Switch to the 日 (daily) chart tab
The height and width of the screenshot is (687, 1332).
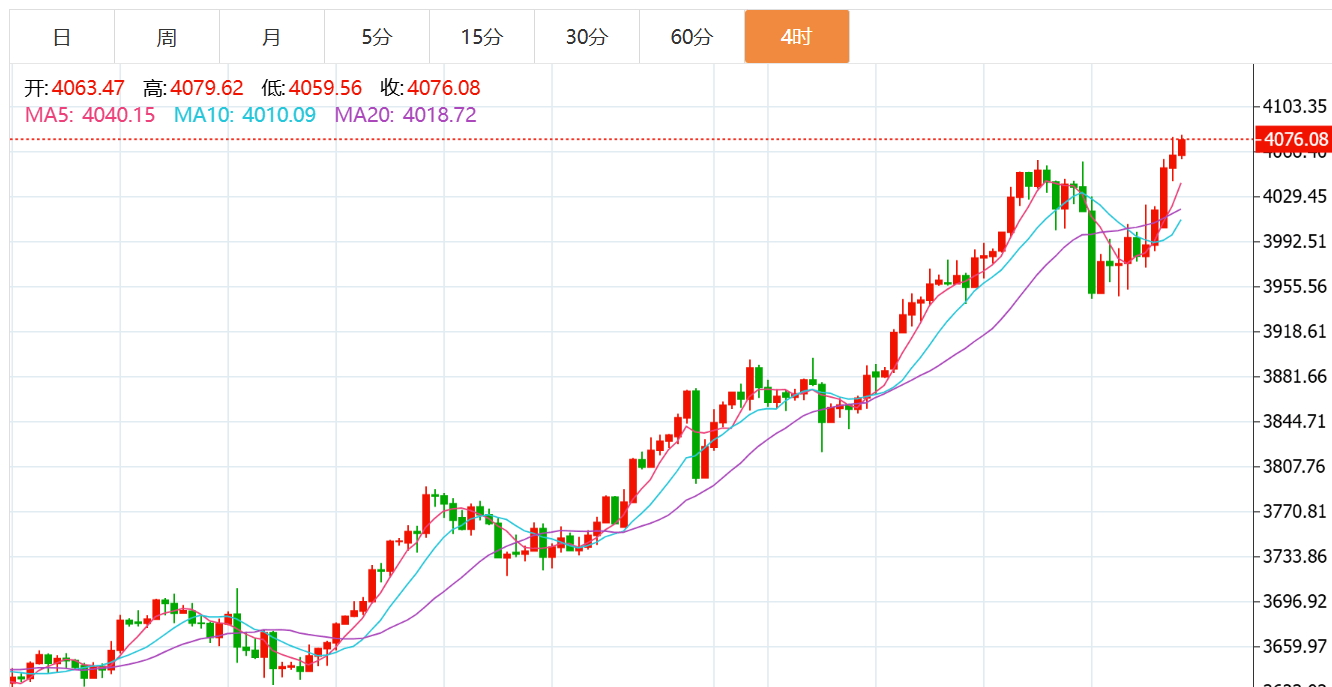pyautogui.click(x=62, y=37)
